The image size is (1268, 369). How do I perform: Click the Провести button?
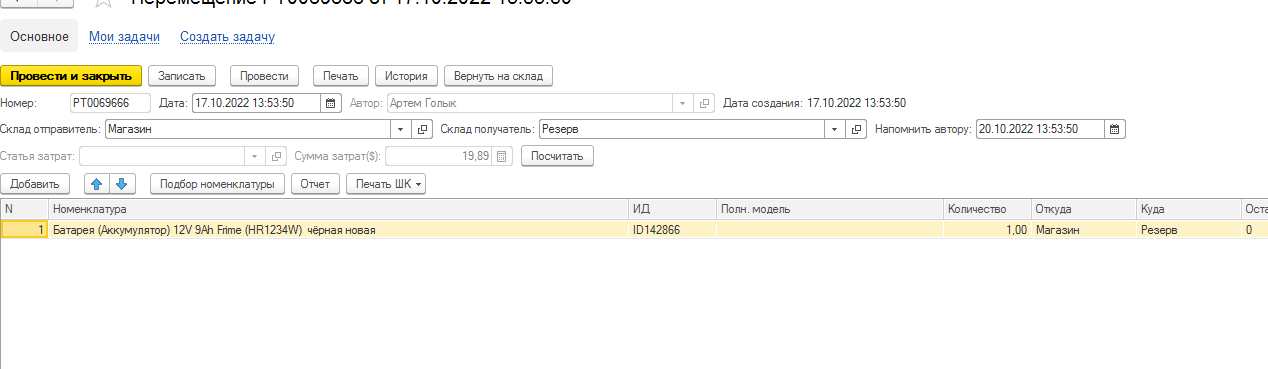265,76
